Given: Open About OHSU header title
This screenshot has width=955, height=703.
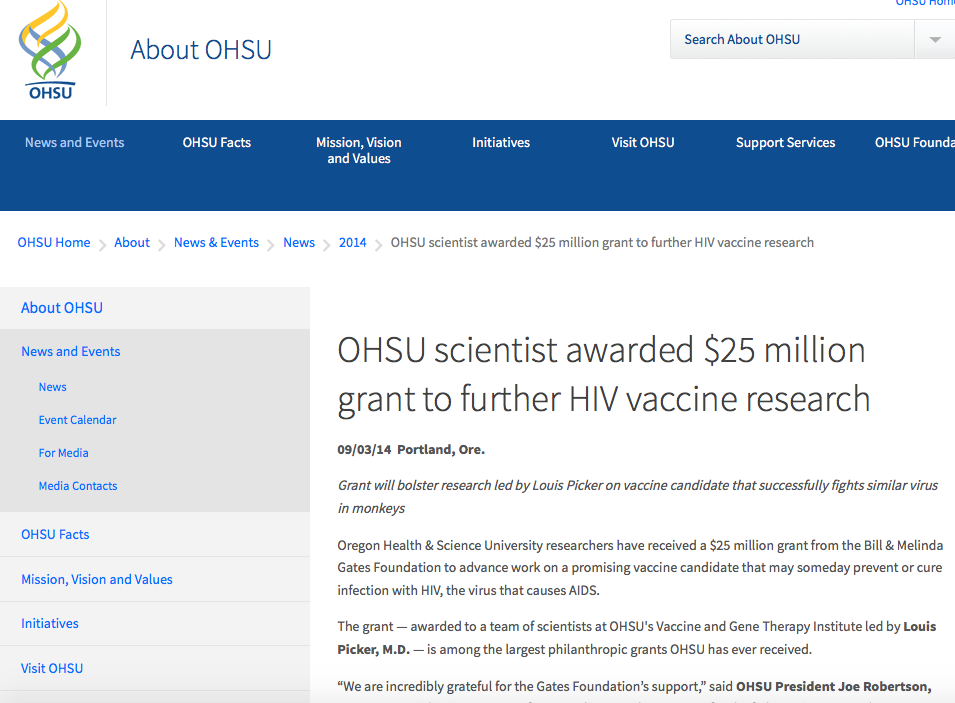Looking at the screenshot, I should click(x=201, y=50).
